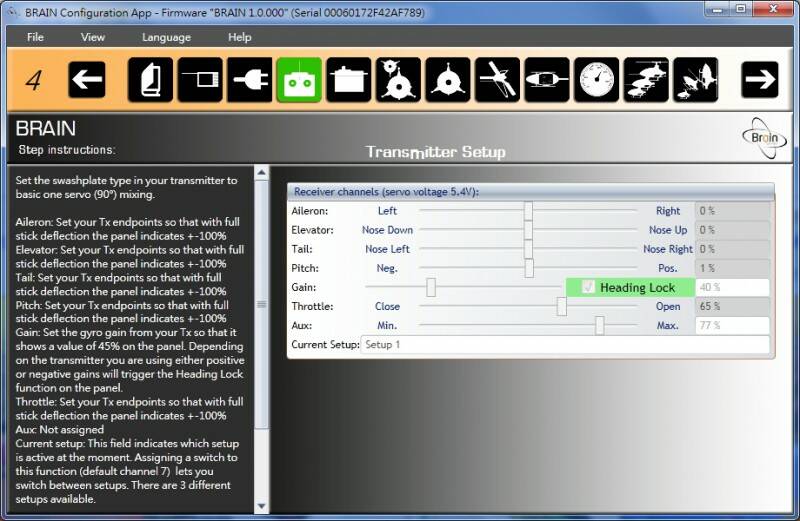Click the Aux slider handle
This screenshot has width=800, height=521.
click(600, 326)
